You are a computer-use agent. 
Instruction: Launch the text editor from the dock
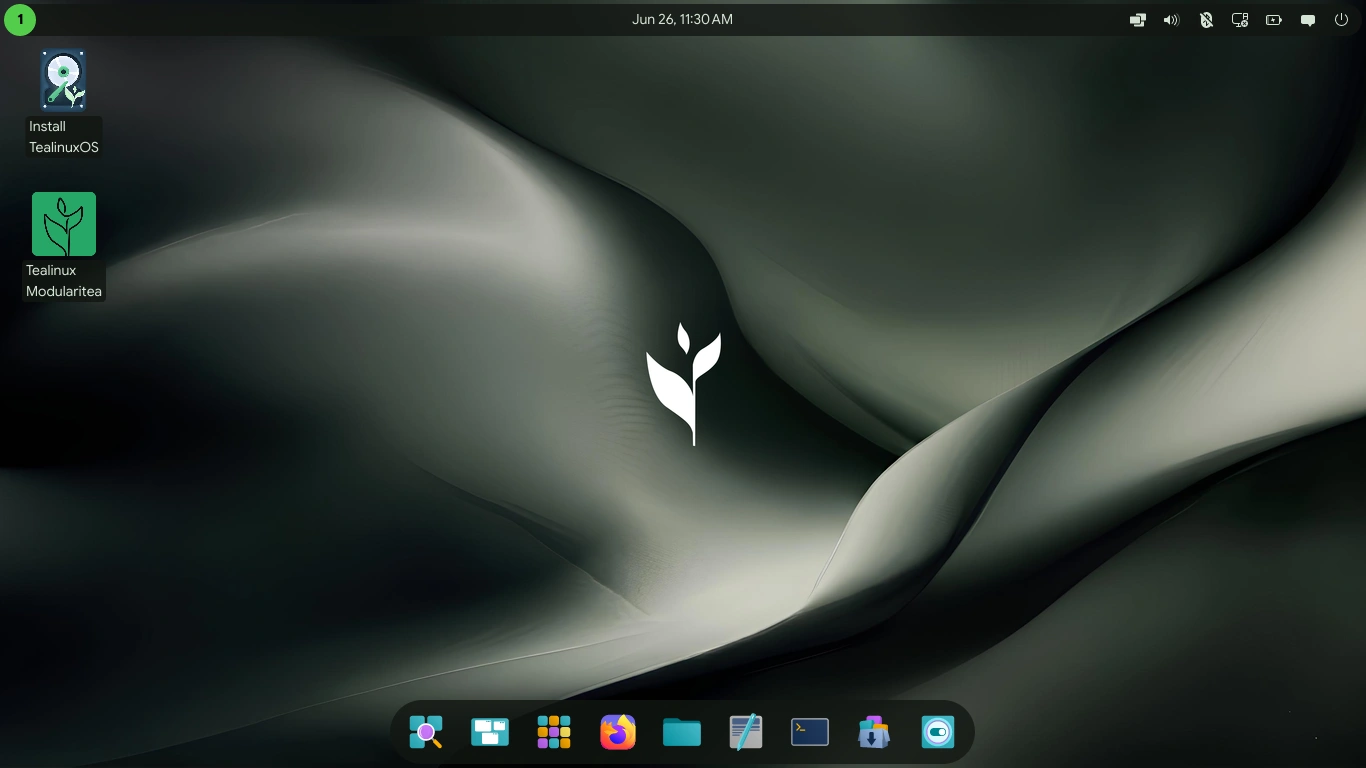[746, 732]
